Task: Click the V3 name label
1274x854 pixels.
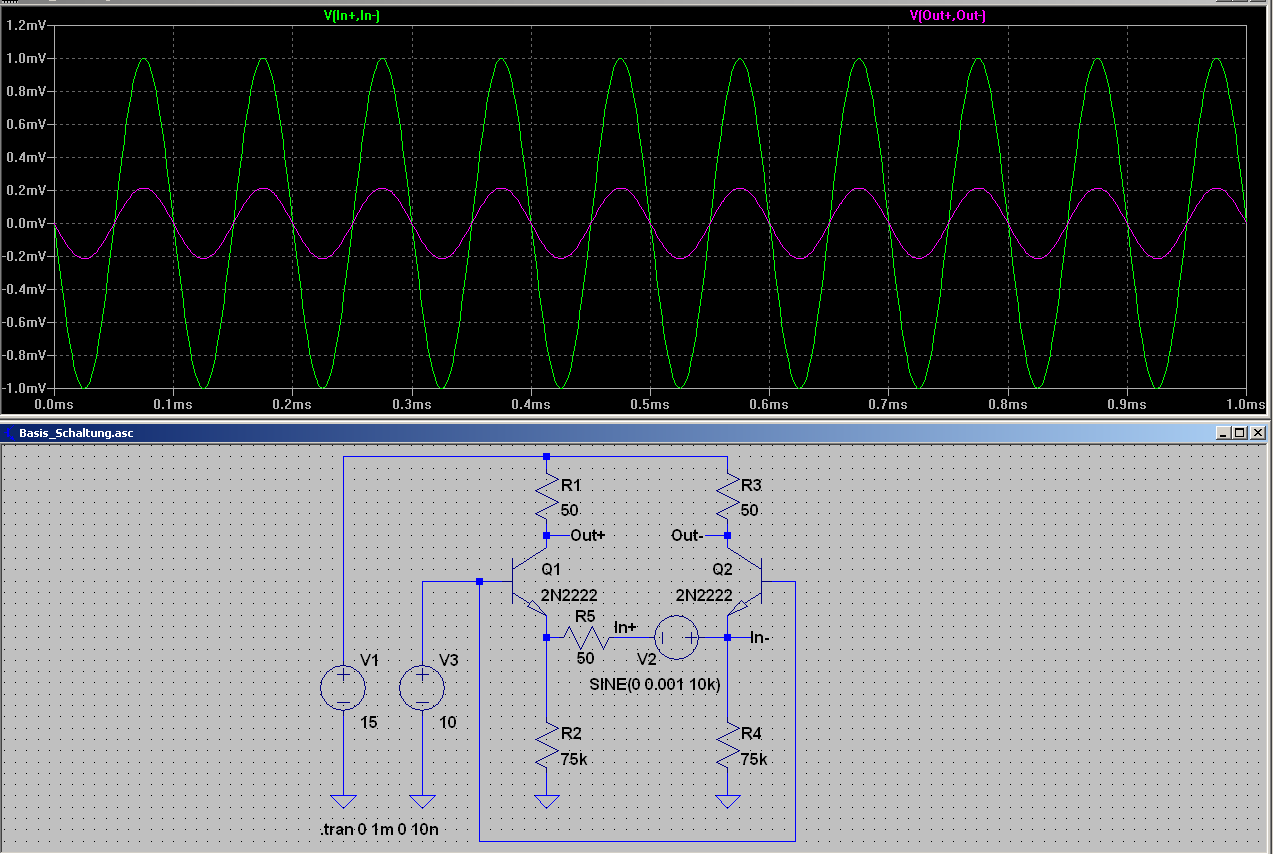Action: point(449,660)
